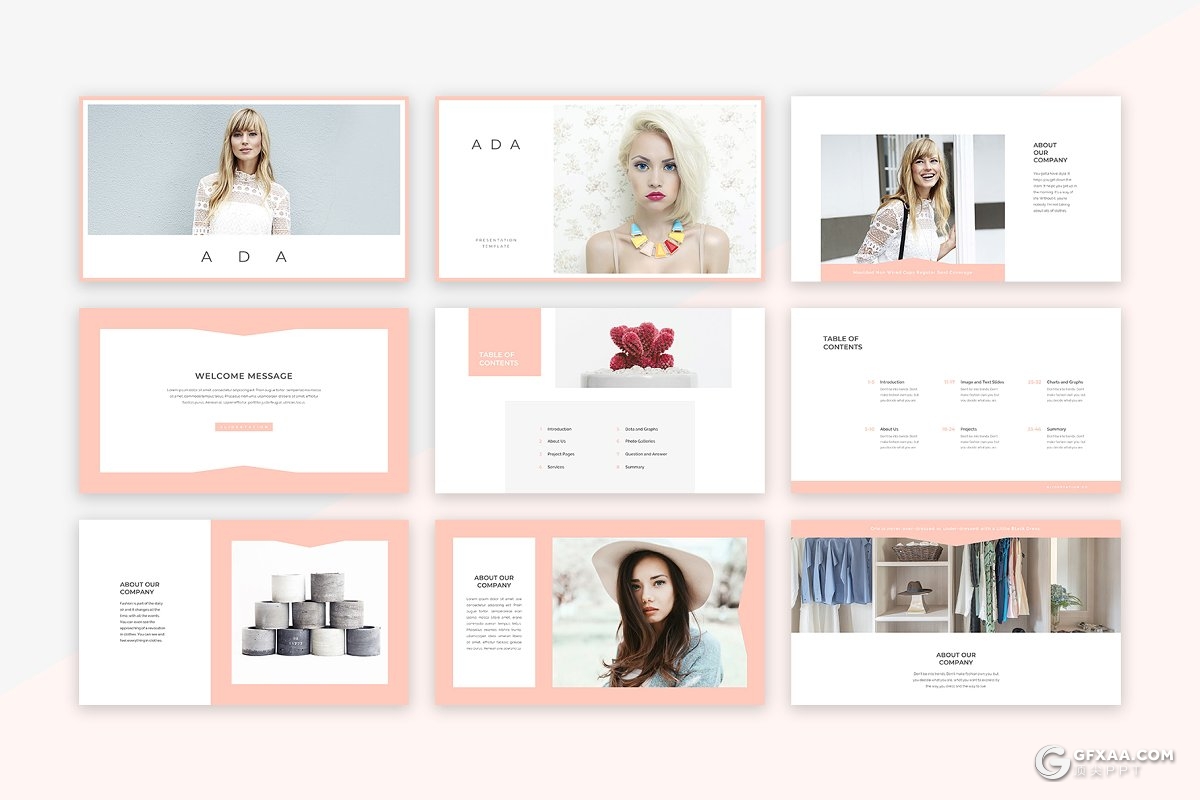Click Services in the contents list
This screenshot has height=800, width=1200.
coord(556,467)
